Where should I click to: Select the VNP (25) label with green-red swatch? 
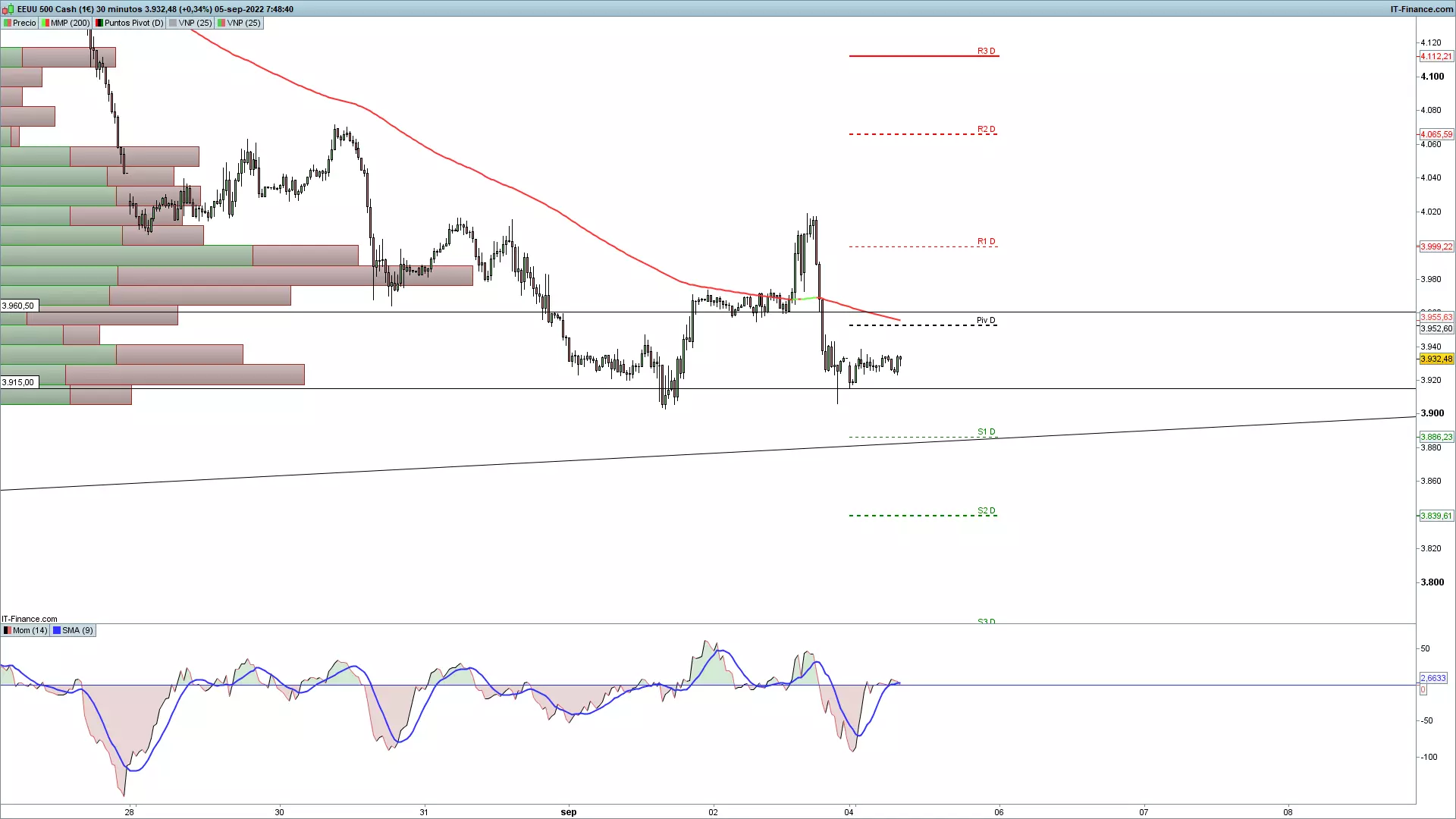(239, 23)
